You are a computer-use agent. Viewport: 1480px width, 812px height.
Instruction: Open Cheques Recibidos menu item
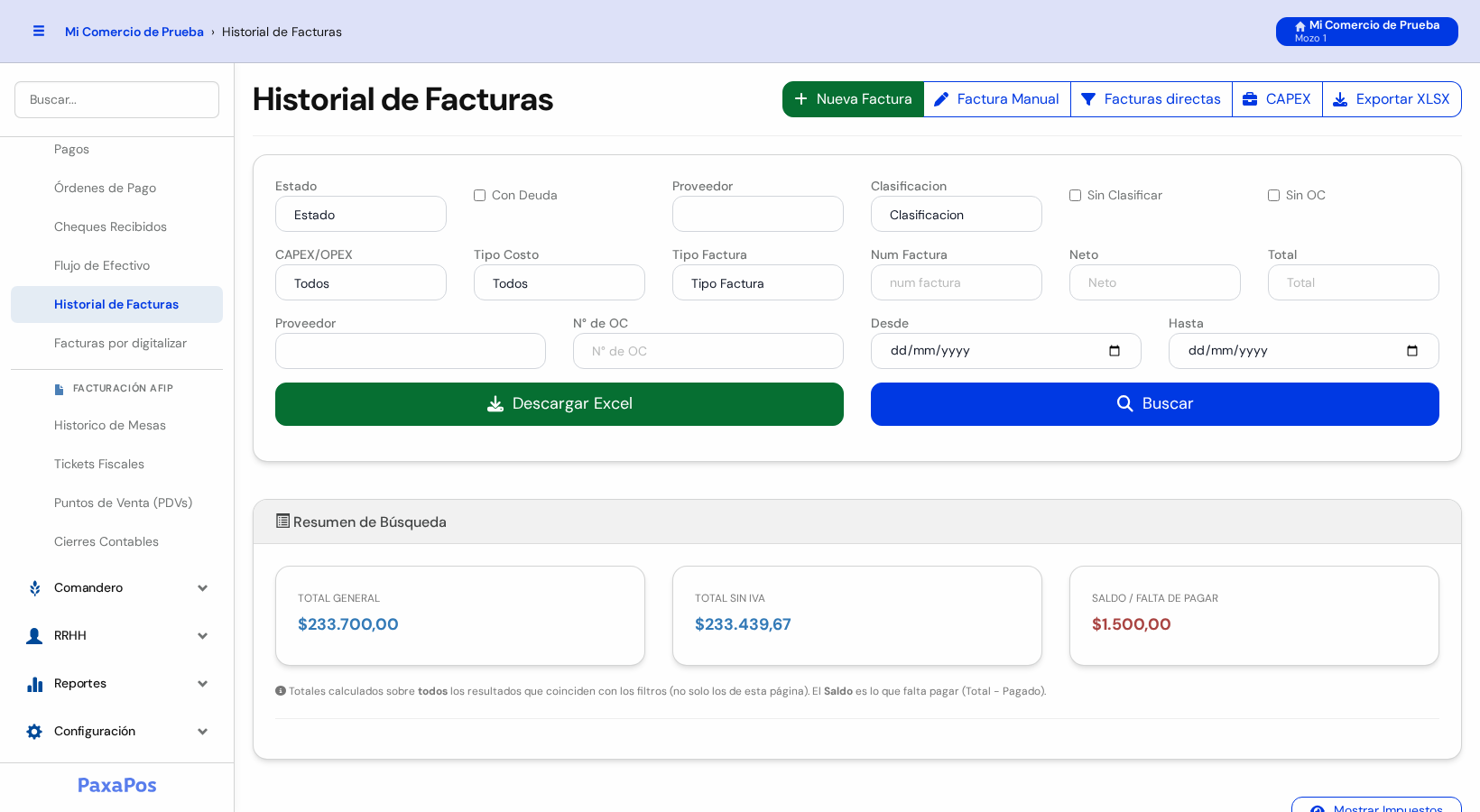(117, 227)
